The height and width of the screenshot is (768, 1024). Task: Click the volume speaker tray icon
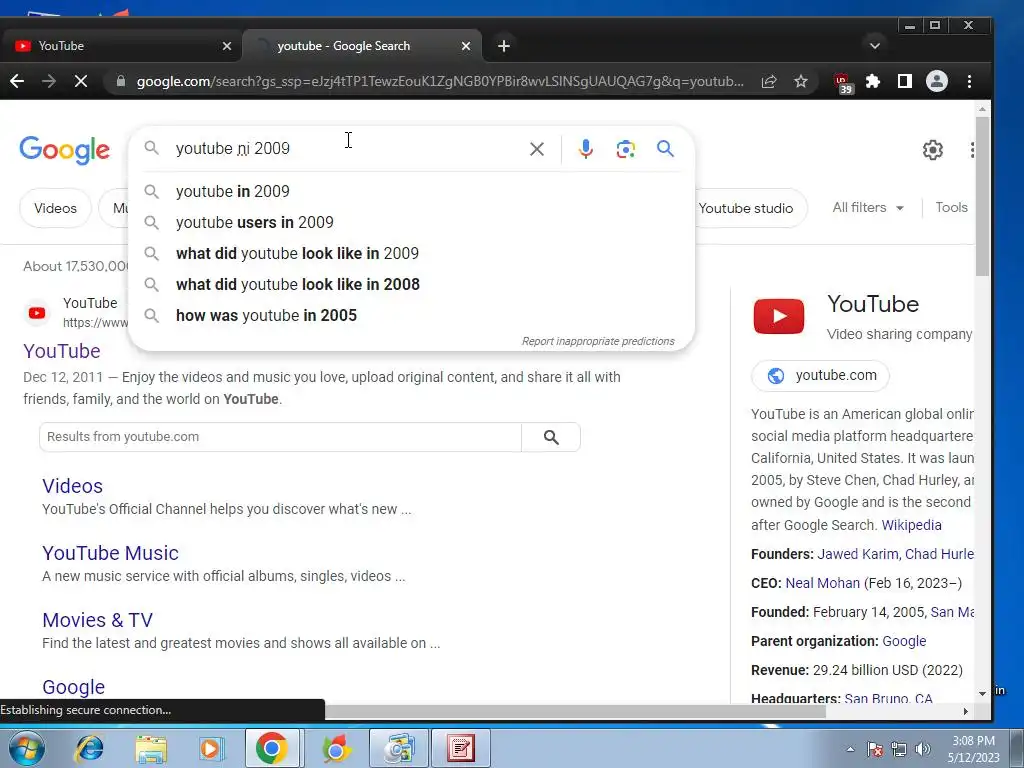pos(923,749)
